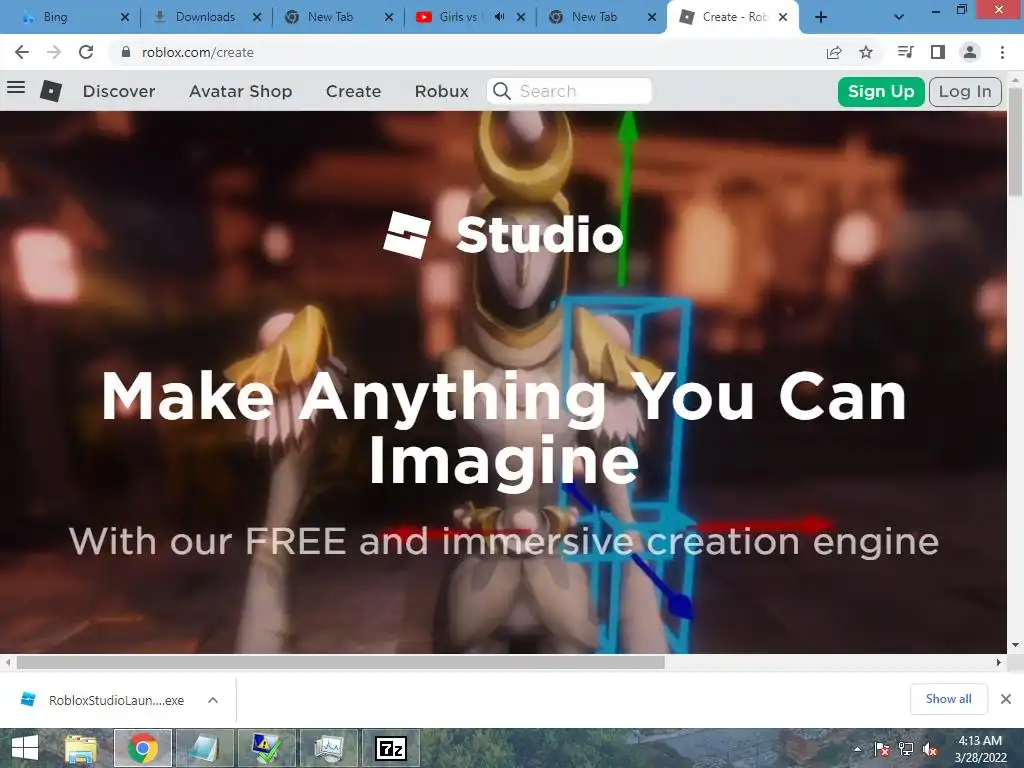Click the Studio logo on banner
Viewport: 1024px width, 768px height.
[503, 234]
